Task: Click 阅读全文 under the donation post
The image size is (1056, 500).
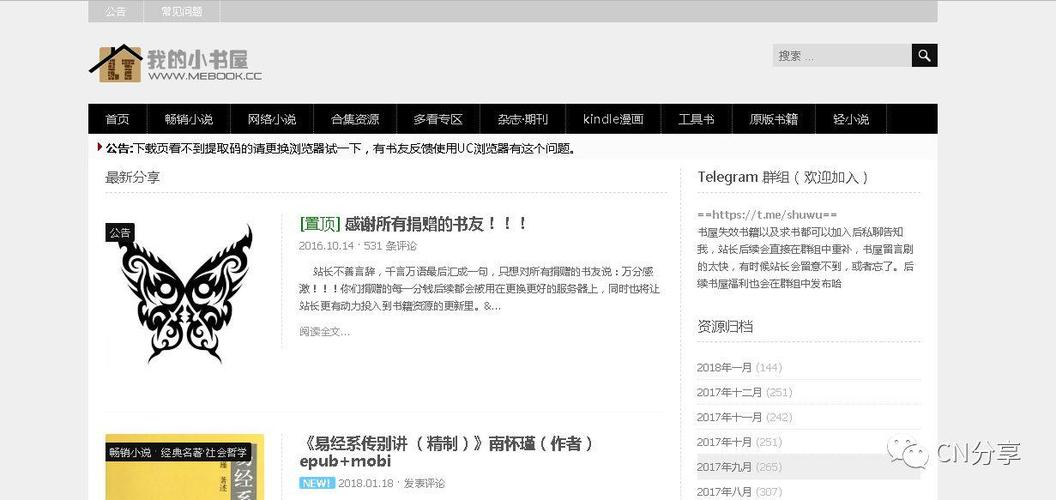Action: [x=325, y=332]
